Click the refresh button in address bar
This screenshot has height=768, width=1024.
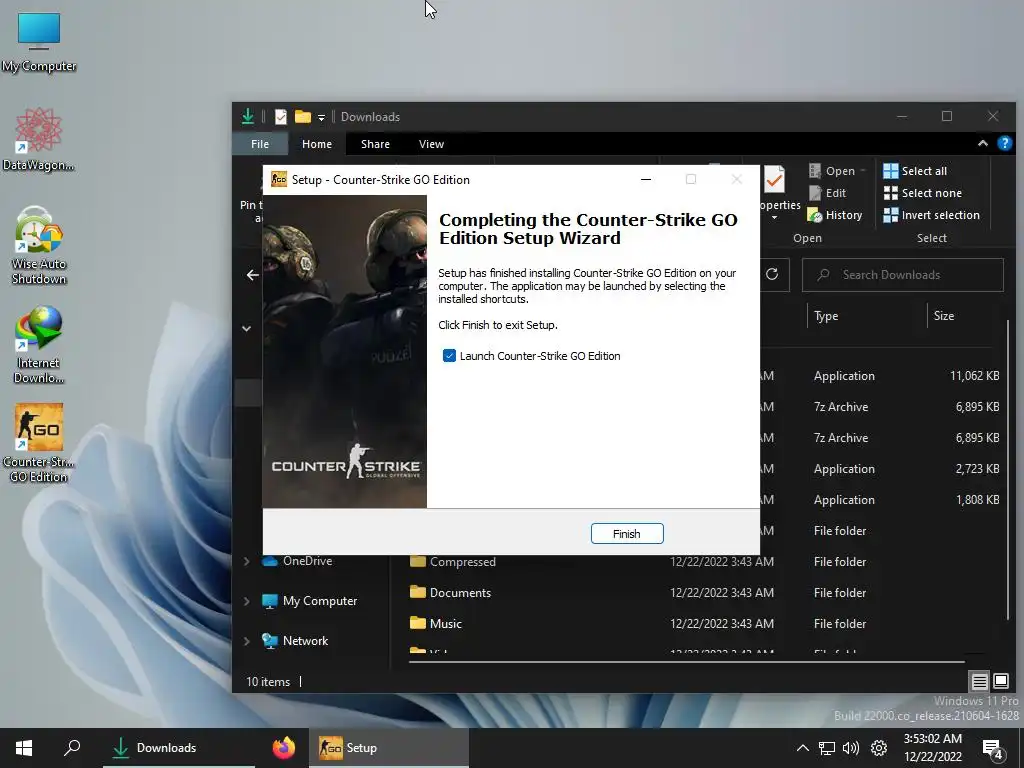click(772, 274)
